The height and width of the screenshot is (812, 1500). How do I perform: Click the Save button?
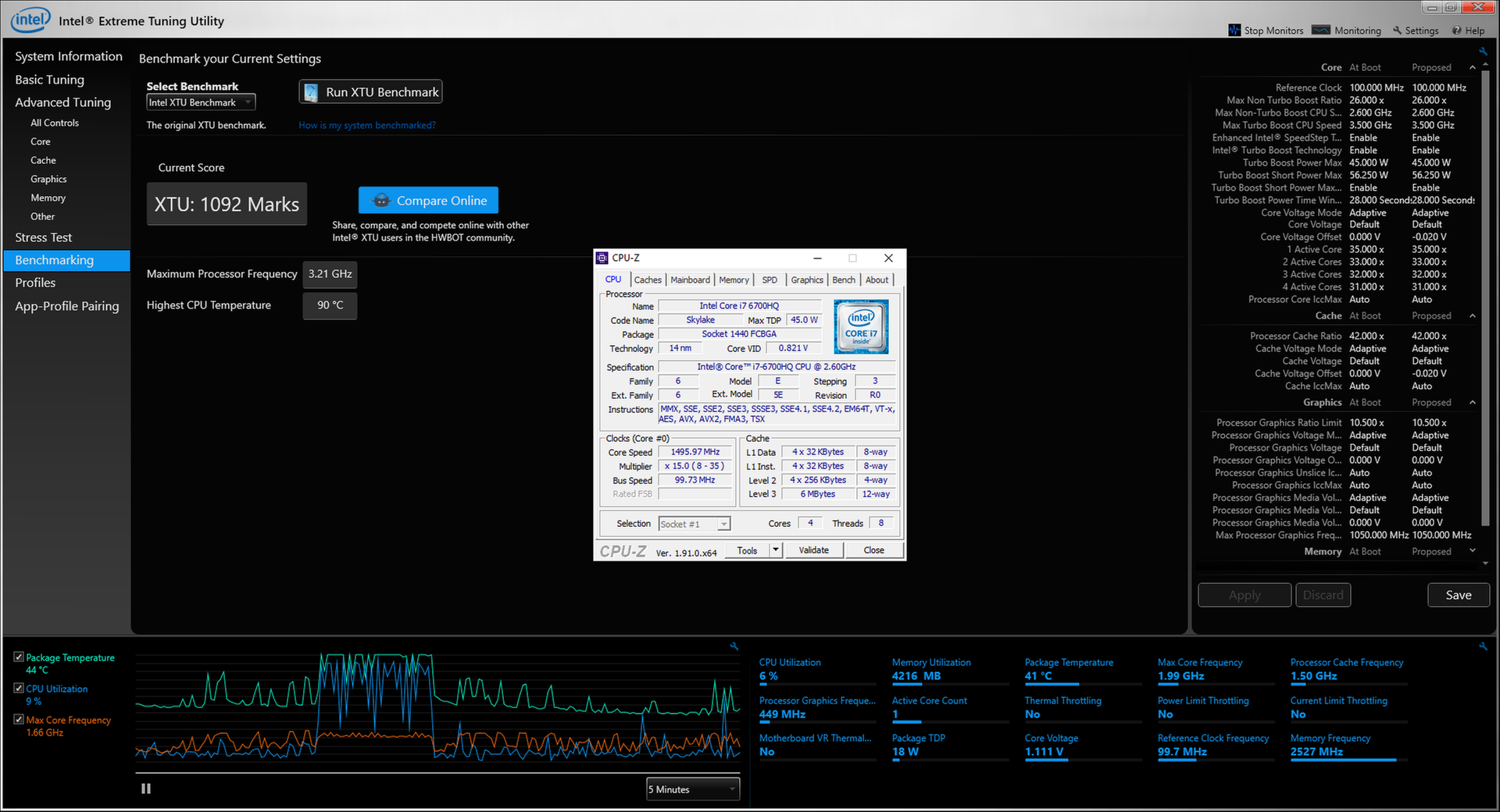[x=1459, y=595]
